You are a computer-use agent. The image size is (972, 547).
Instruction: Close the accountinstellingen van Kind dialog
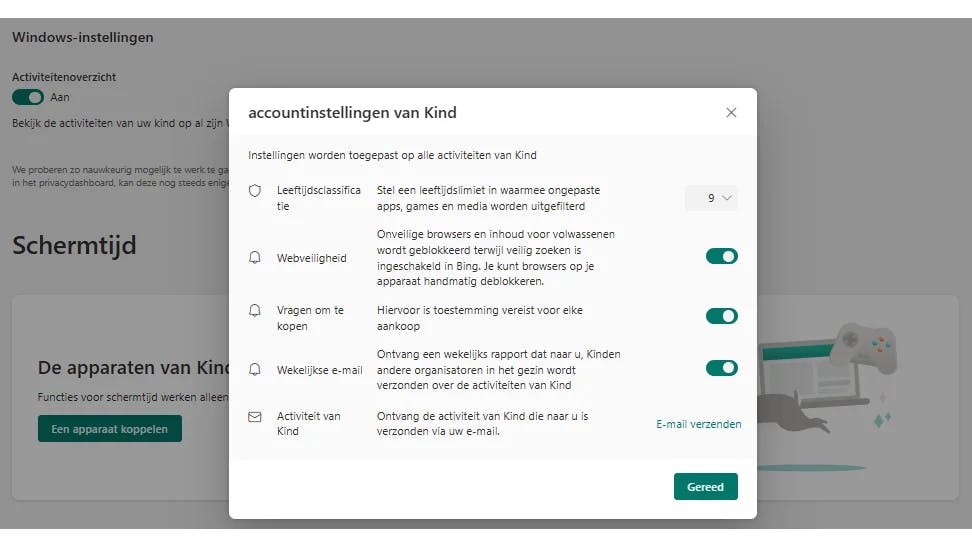[731, 113]
